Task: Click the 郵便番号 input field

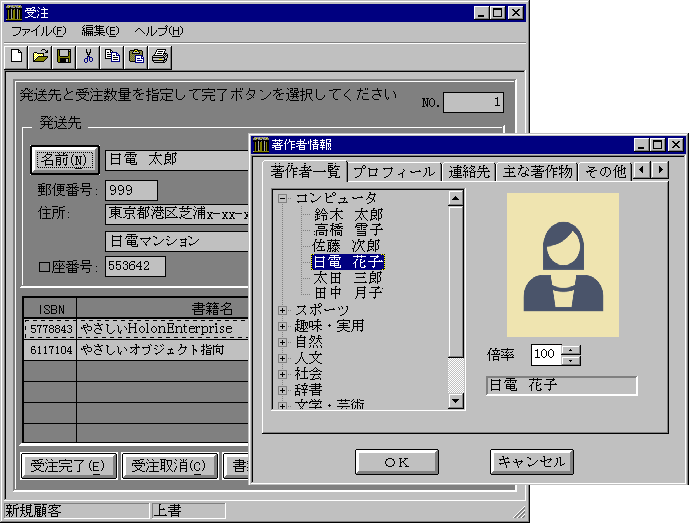Action: tap(131, 190)
